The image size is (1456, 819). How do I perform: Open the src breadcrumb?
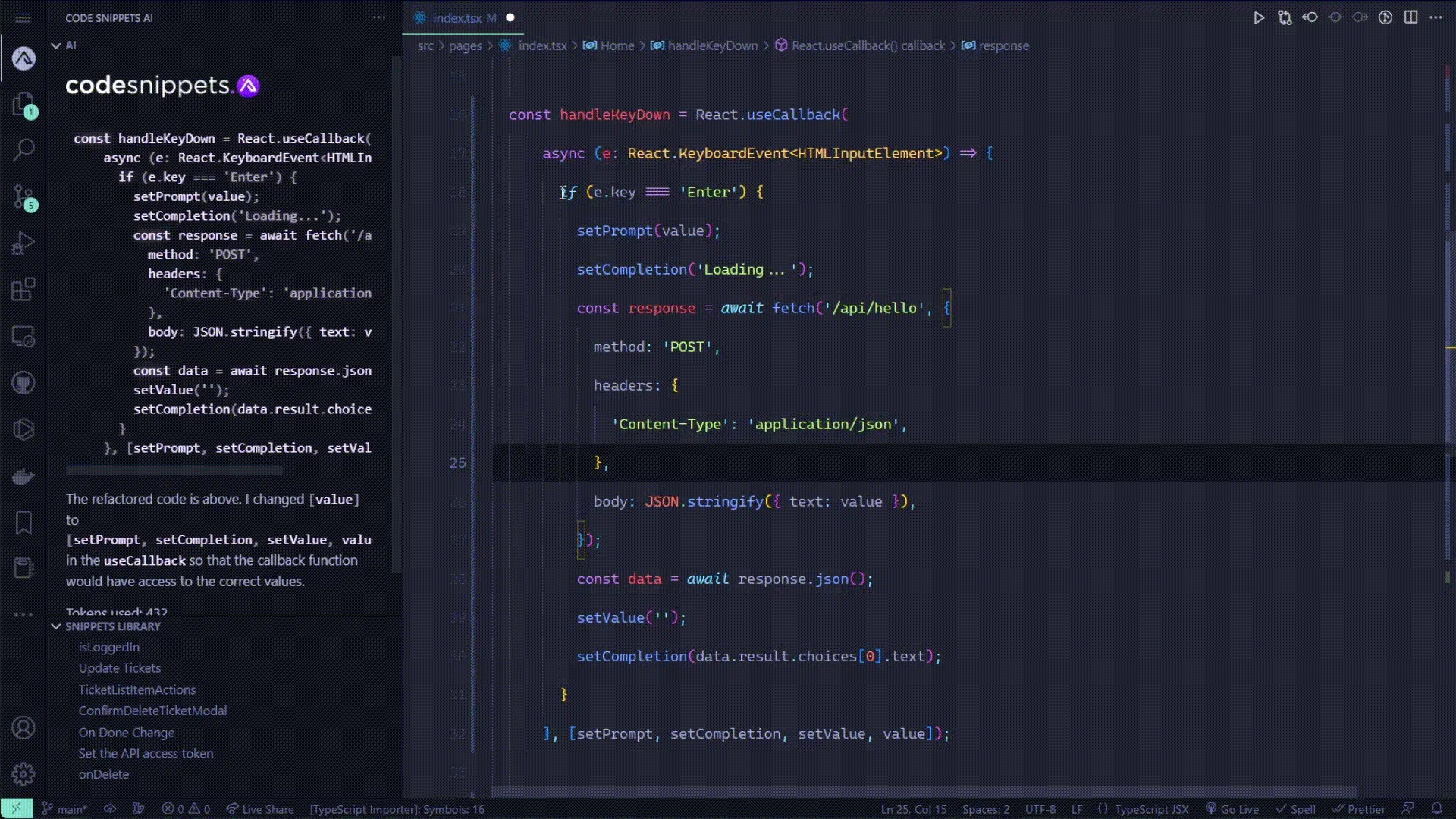425,45
